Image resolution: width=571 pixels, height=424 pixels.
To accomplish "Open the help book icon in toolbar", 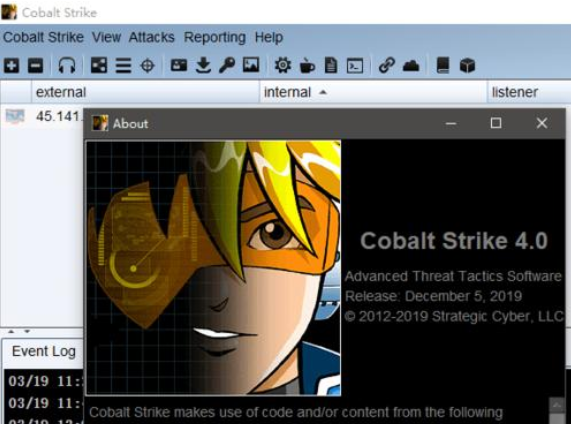I will [443, 66].
